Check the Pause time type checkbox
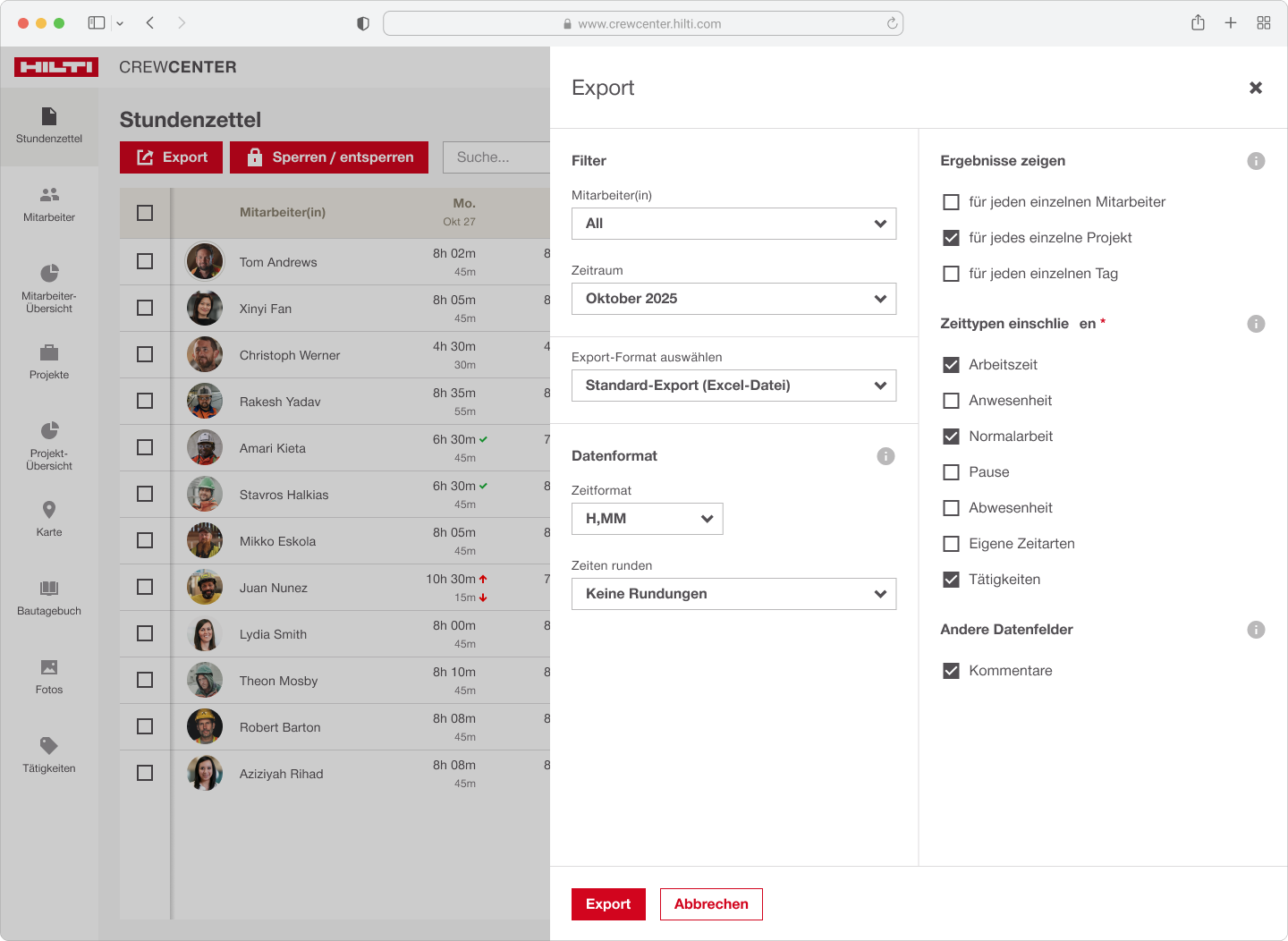1288x941 pixels. 951,472
